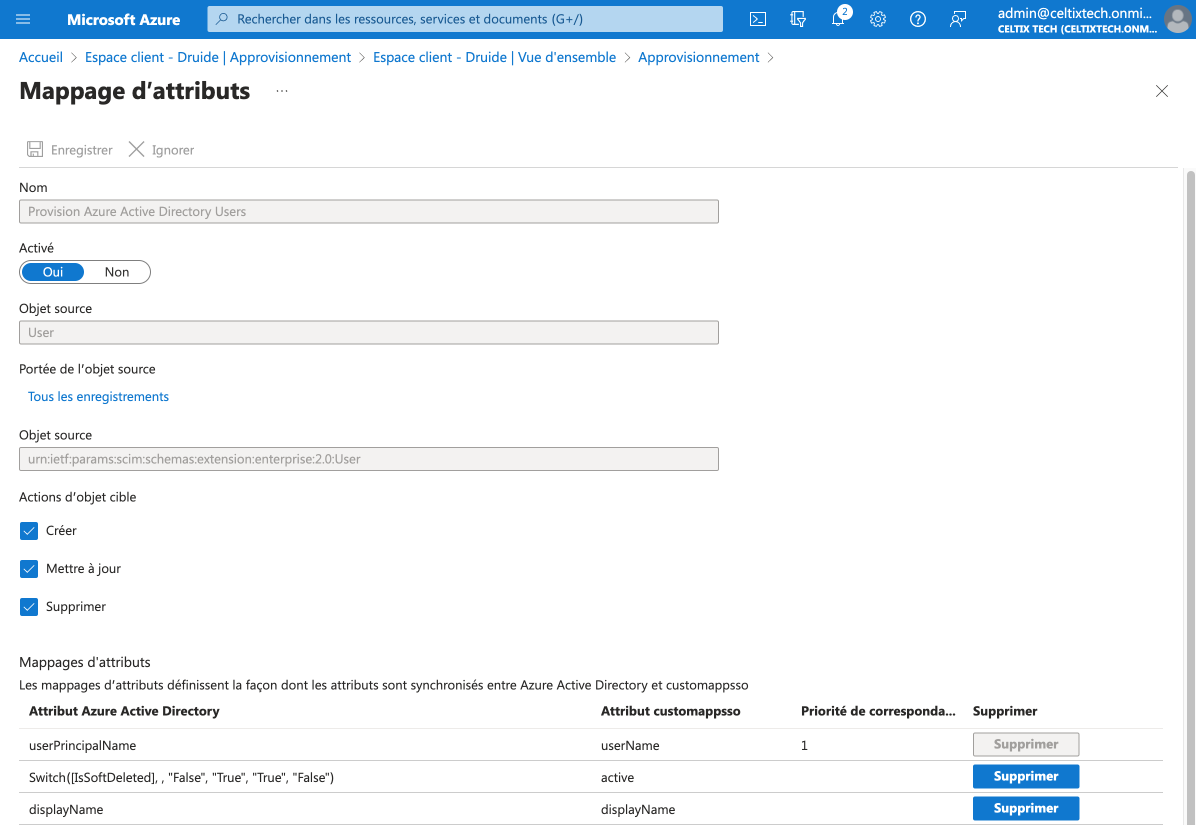
Task: Click the Objet source User field
Action: (369, 332)
